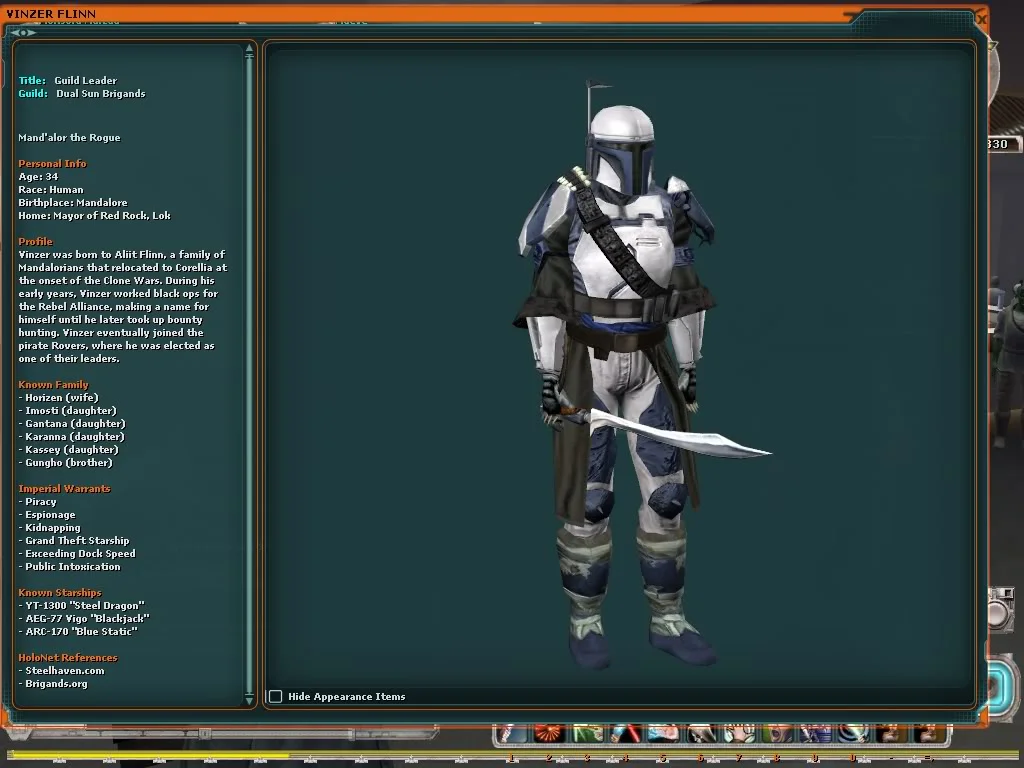This screenshot has width=1024, height=768.
Task: Activate the red lightsaber ability in slot 4
Action: point(626,734)
